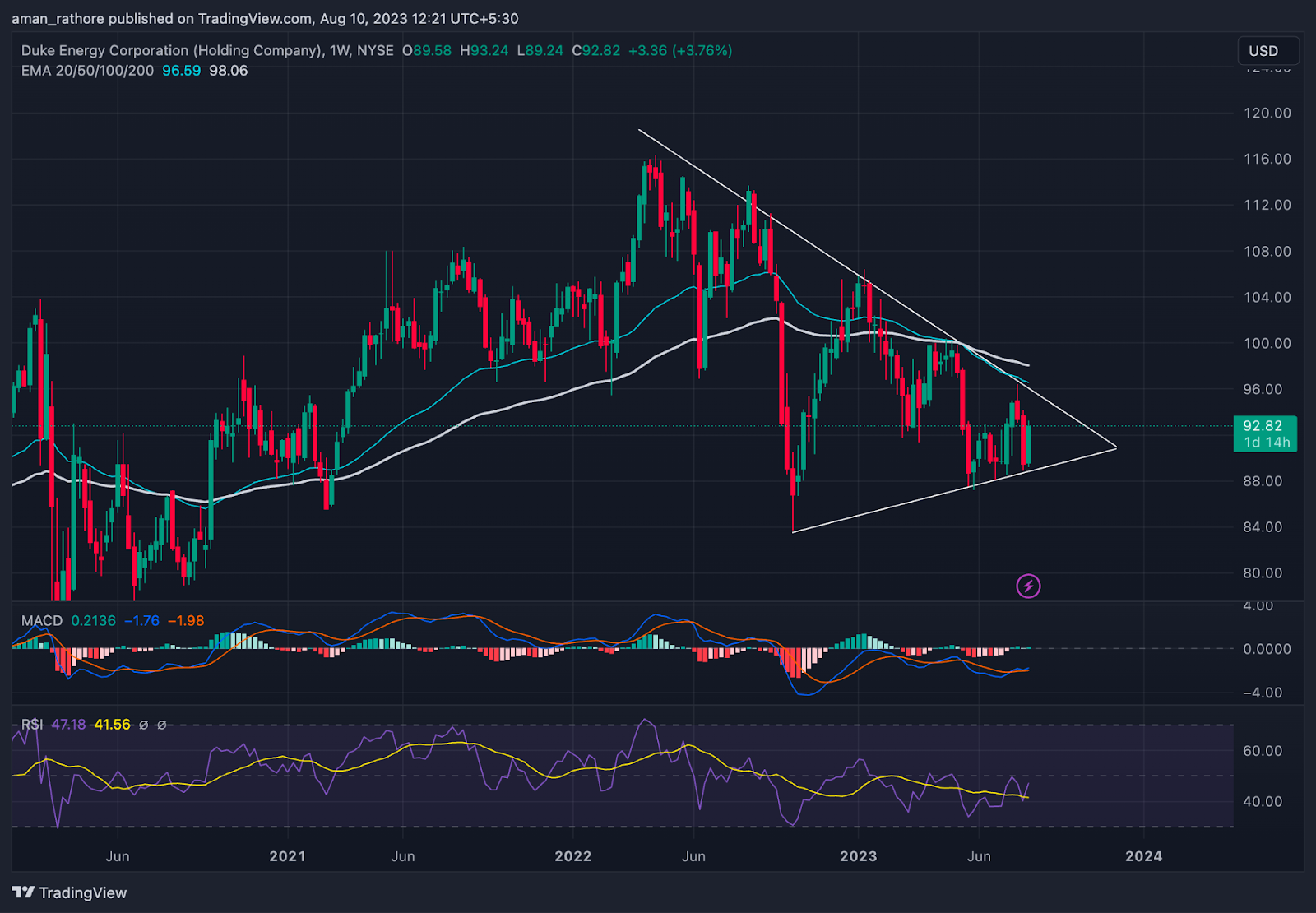This screenshot has height=913, width=1316.
Task: Click the low price L89.24 in header
Action: tap(540, 50)
